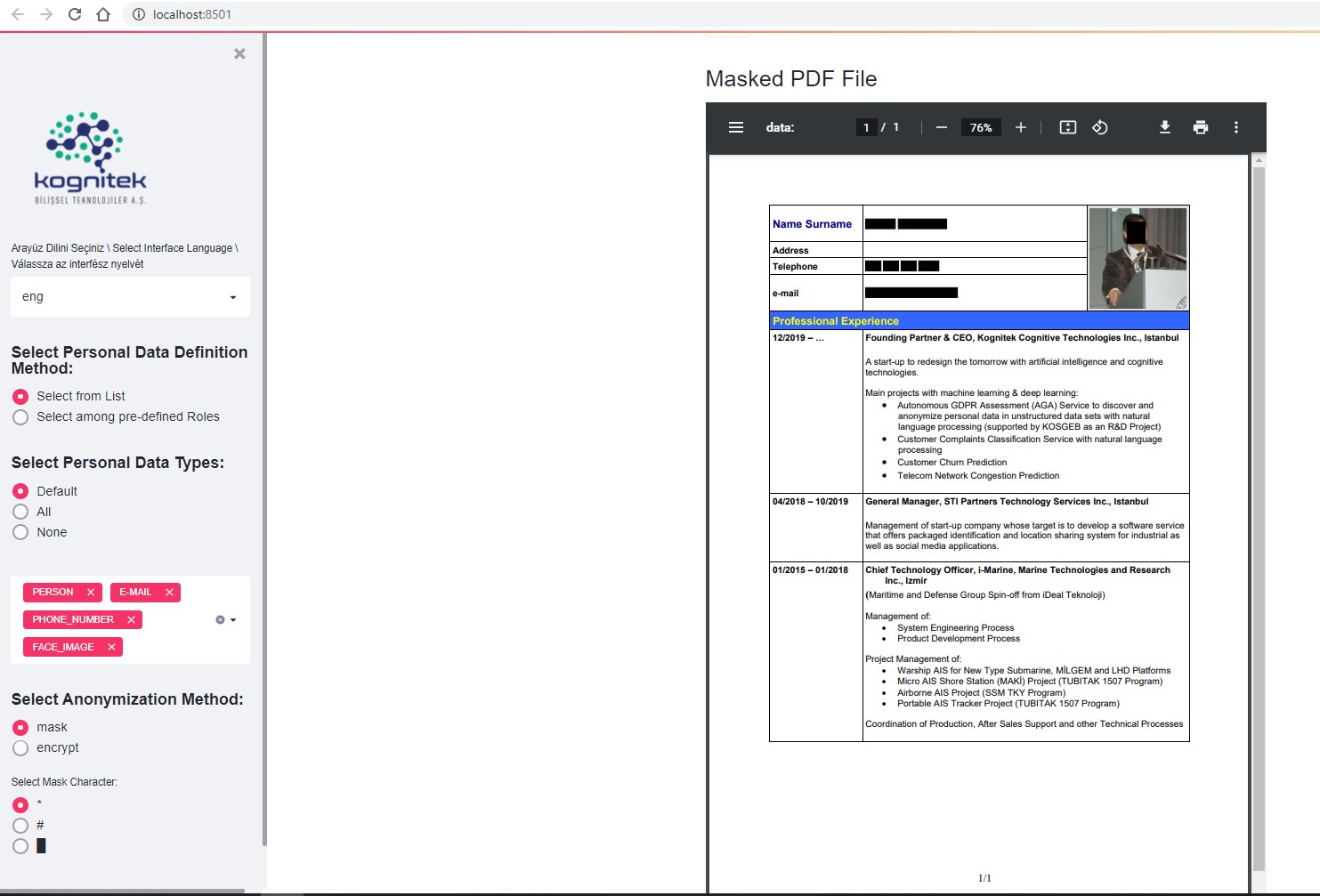Click the Name Surname label in CV
This screenshot has height=896, width=1320.
coord(812,224)
